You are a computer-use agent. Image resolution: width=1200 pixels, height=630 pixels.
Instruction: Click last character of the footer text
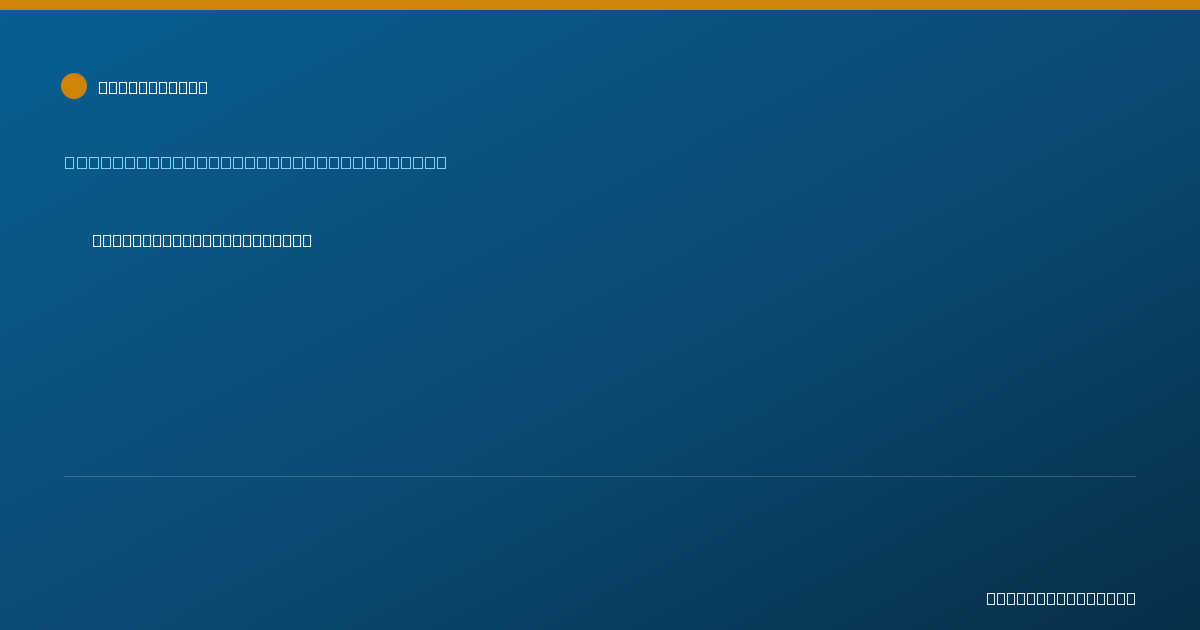click(x=1131, y=598)
